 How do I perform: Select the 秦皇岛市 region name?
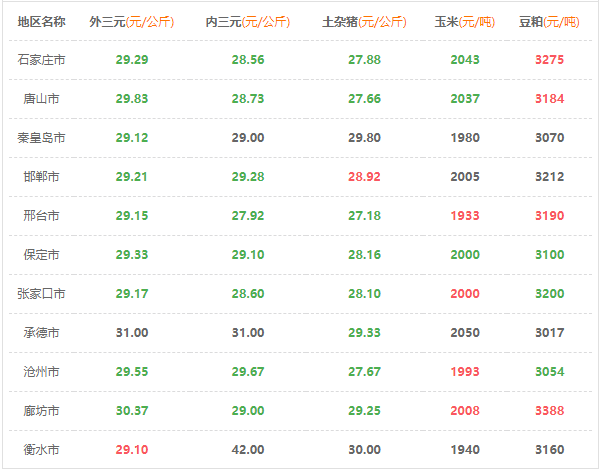[42, 138]
